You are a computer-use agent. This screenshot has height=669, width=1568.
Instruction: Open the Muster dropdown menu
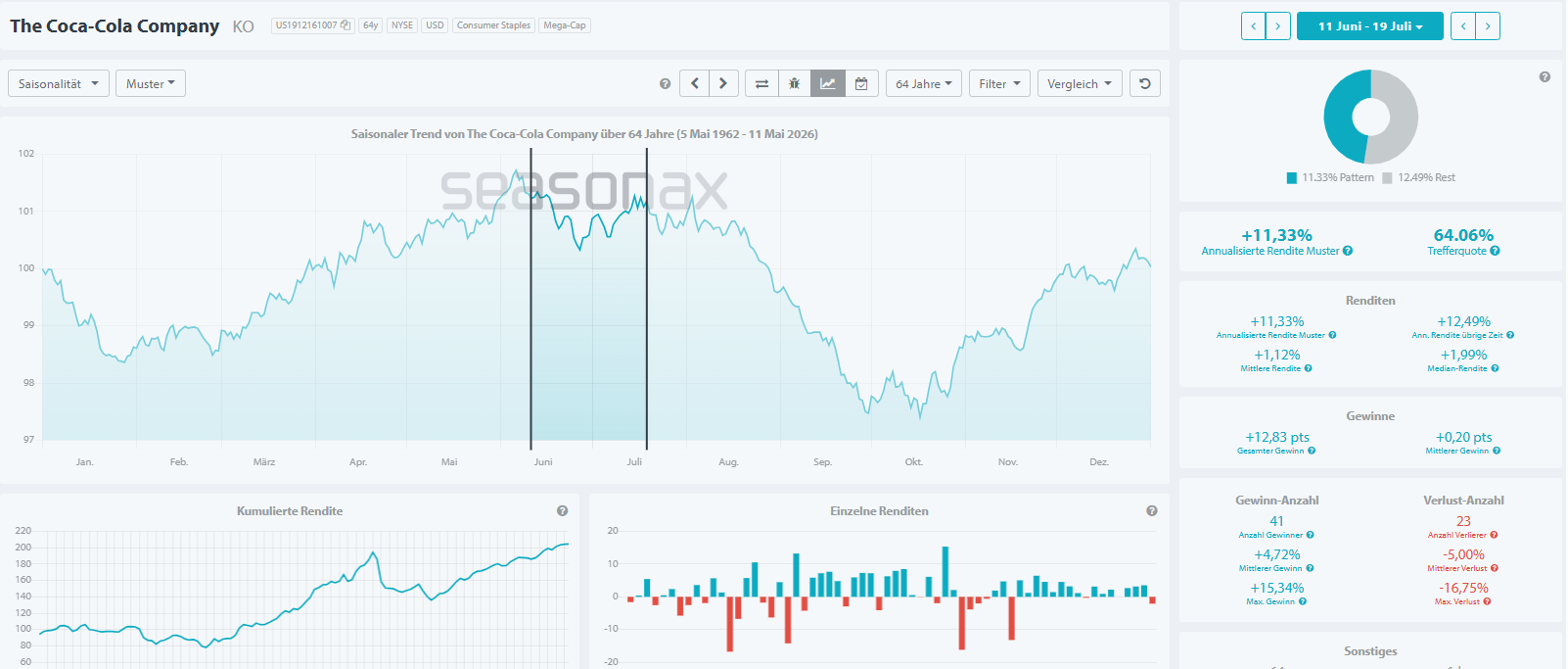(151, 83)
